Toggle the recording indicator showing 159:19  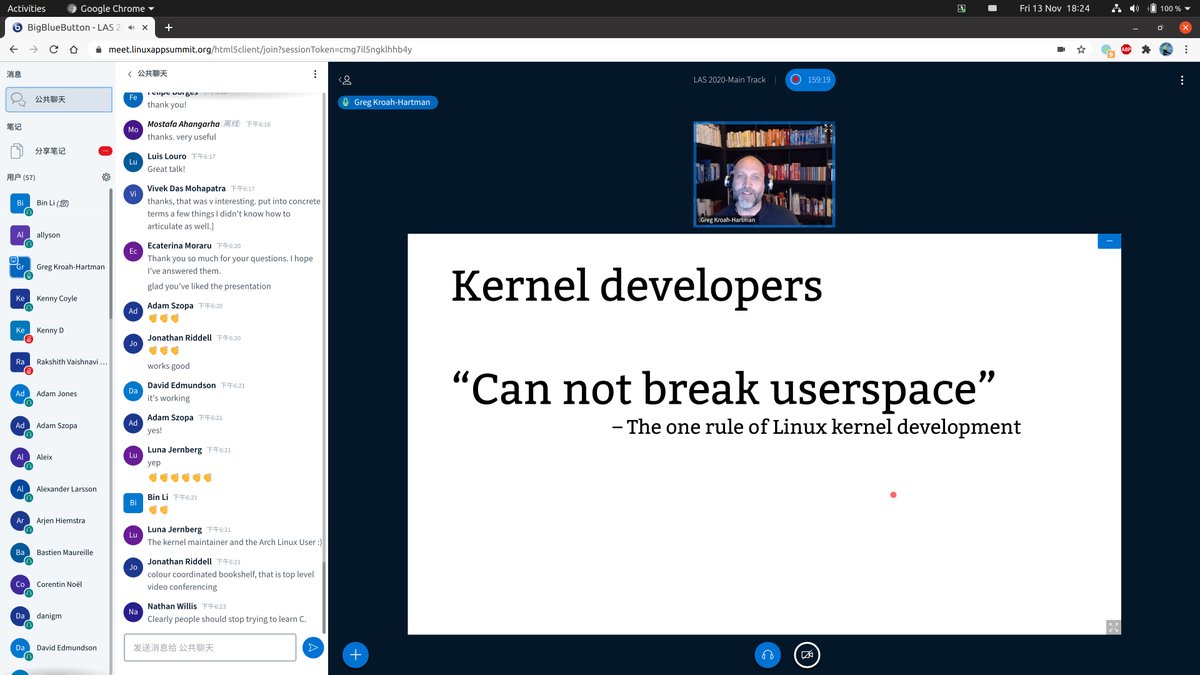(810, 79)
